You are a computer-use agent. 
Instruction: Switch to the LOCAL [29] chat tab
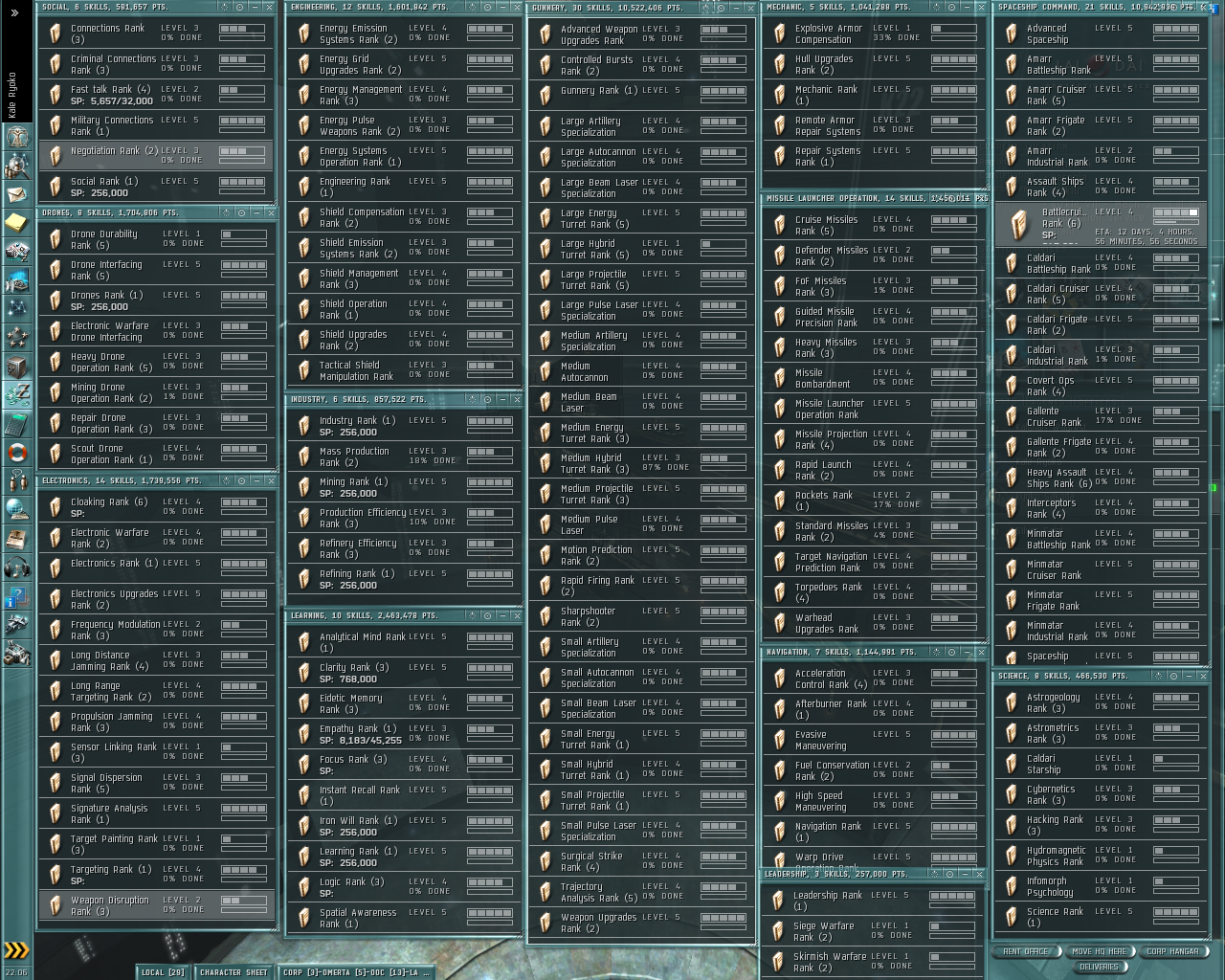pyautogui.click(x=163, y=972)
